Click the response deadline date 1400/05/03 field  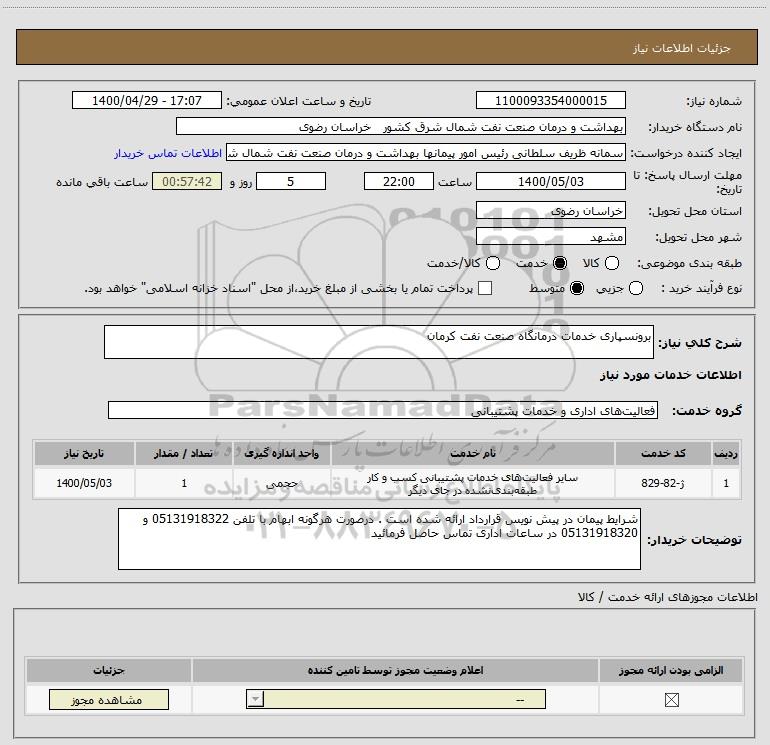click(550, 181)
